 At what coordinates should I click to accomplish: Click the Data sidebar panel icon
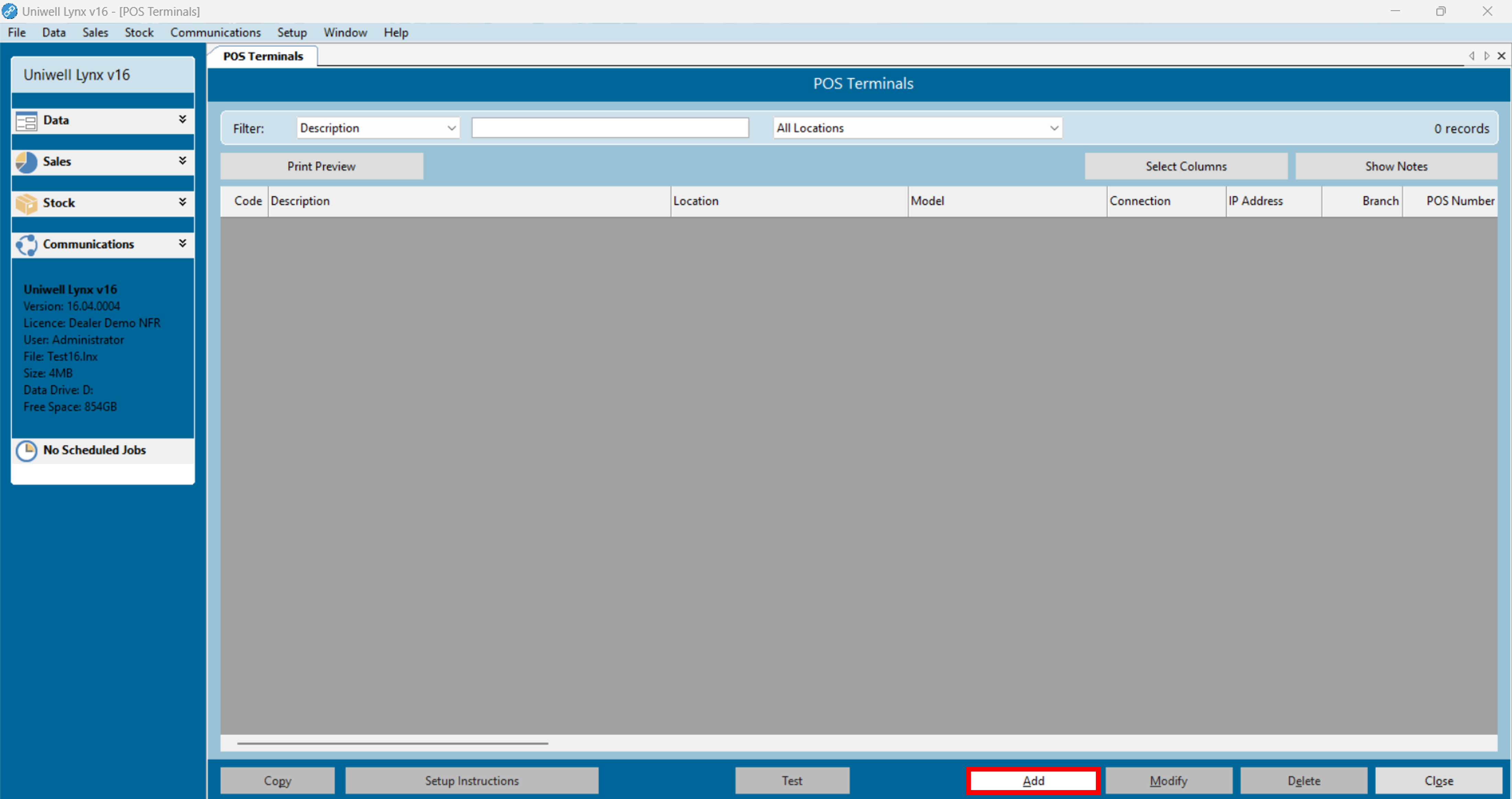(26, 121)
